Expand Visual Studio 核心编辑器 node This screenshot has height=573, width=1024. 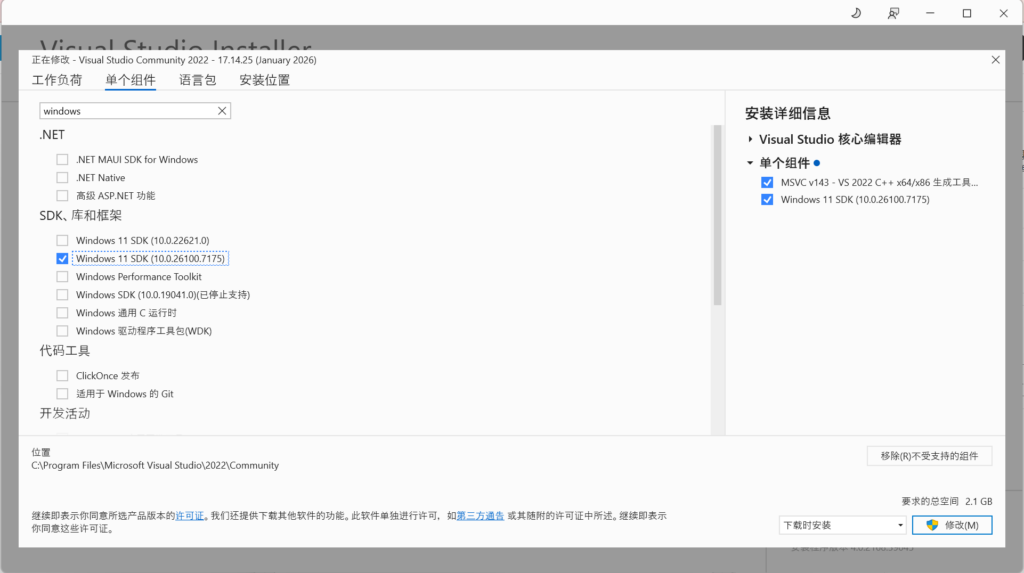[750, 139]
